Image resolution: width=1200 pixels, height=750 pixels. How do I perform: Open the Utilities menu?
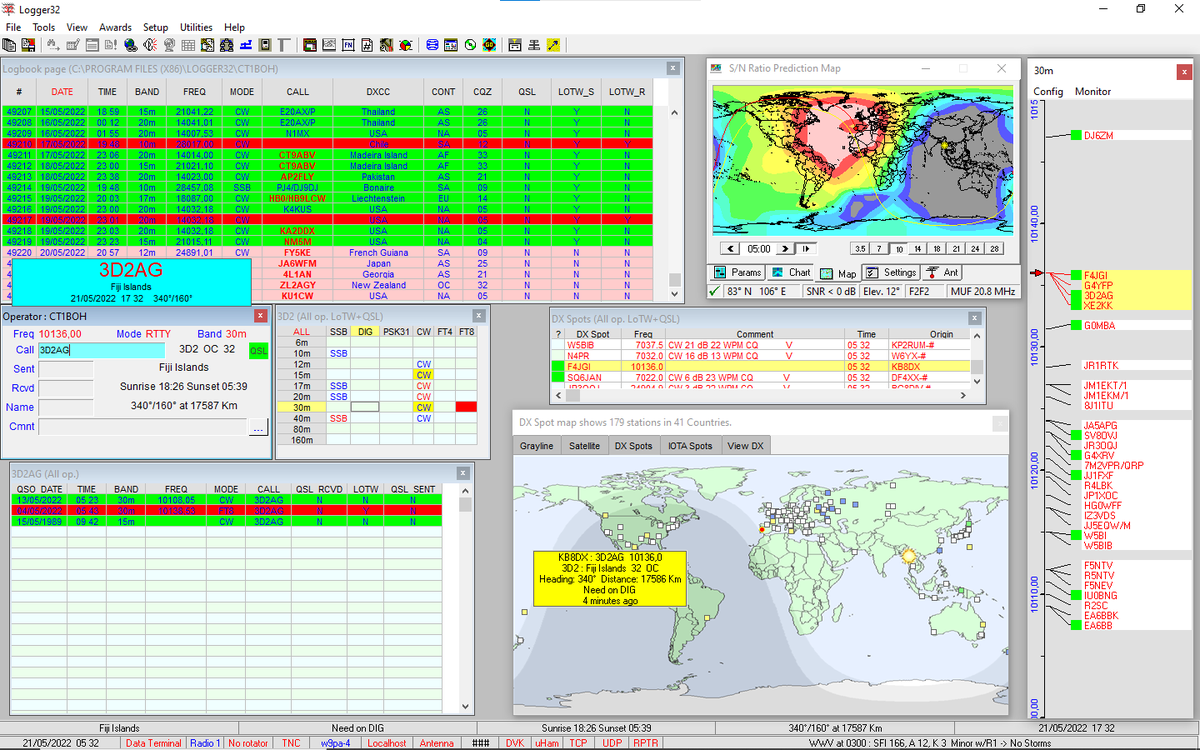[x=196, y=27]
